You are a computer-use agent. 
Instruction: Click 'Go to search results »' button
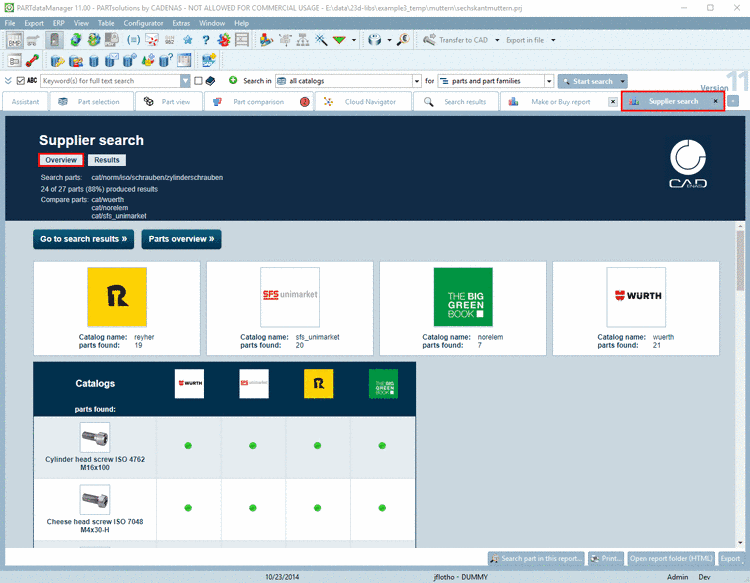pyautogui.click(x=84, y=239)
